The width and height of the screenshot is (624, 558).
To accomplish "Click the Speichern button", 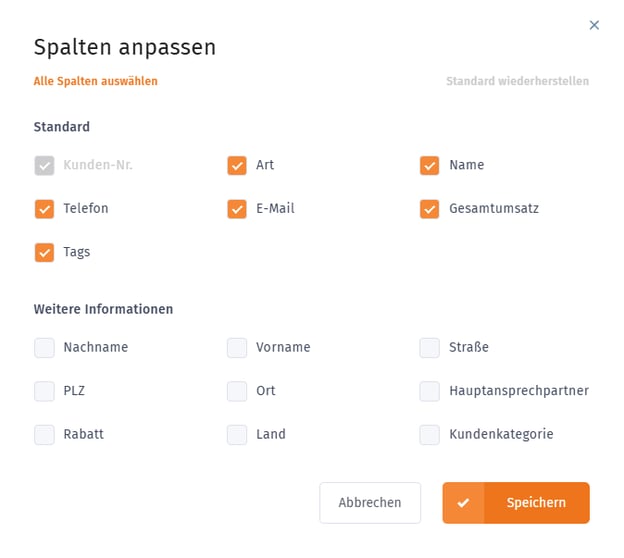I will pyautogui.click(x=516, y=503).
